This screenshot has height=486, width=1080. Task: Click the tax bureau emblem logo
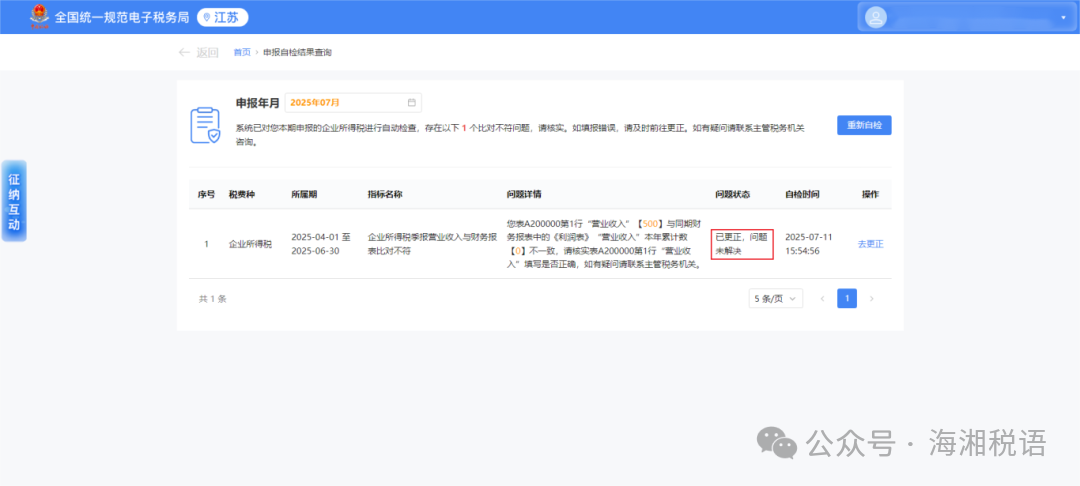(x=40, y=17)
